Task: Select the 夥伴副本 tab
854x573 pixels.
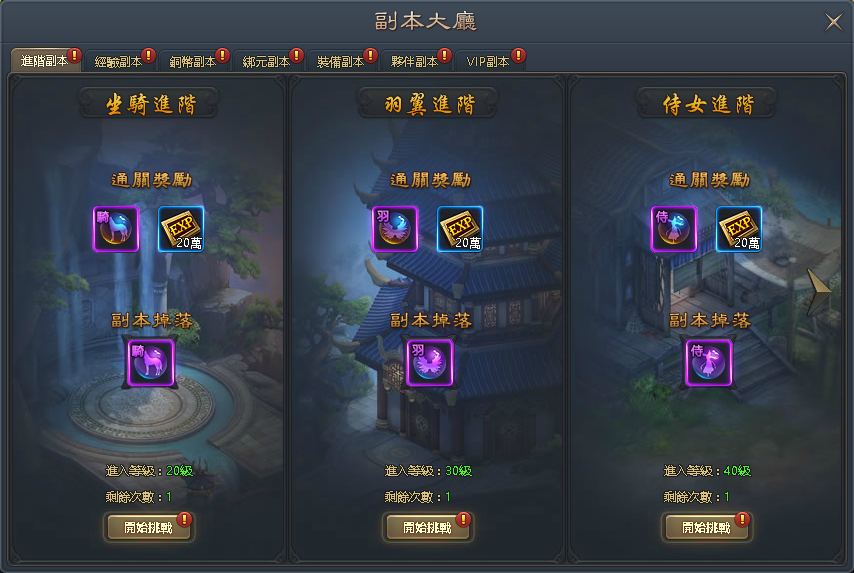Action: (416, 61)
